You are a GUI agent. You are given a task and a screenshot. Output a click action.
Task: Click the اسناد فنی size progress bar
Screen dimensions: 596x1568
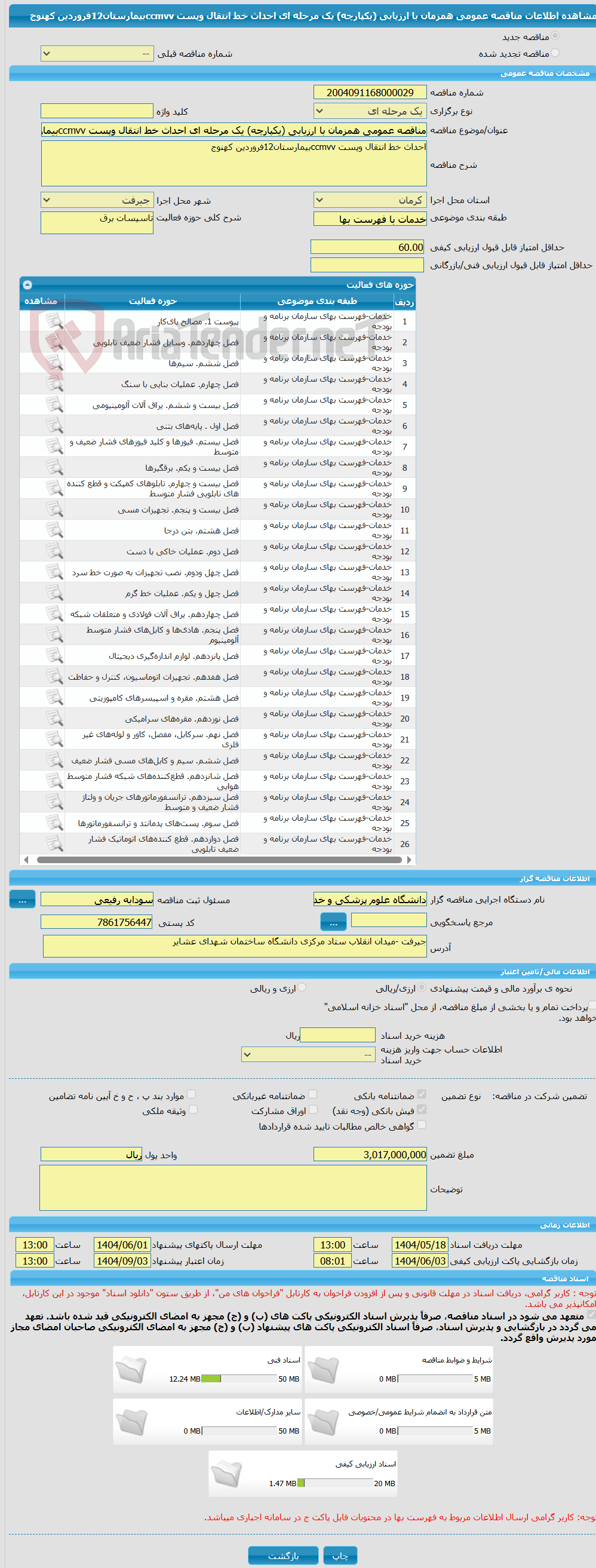pos(239,1379)
